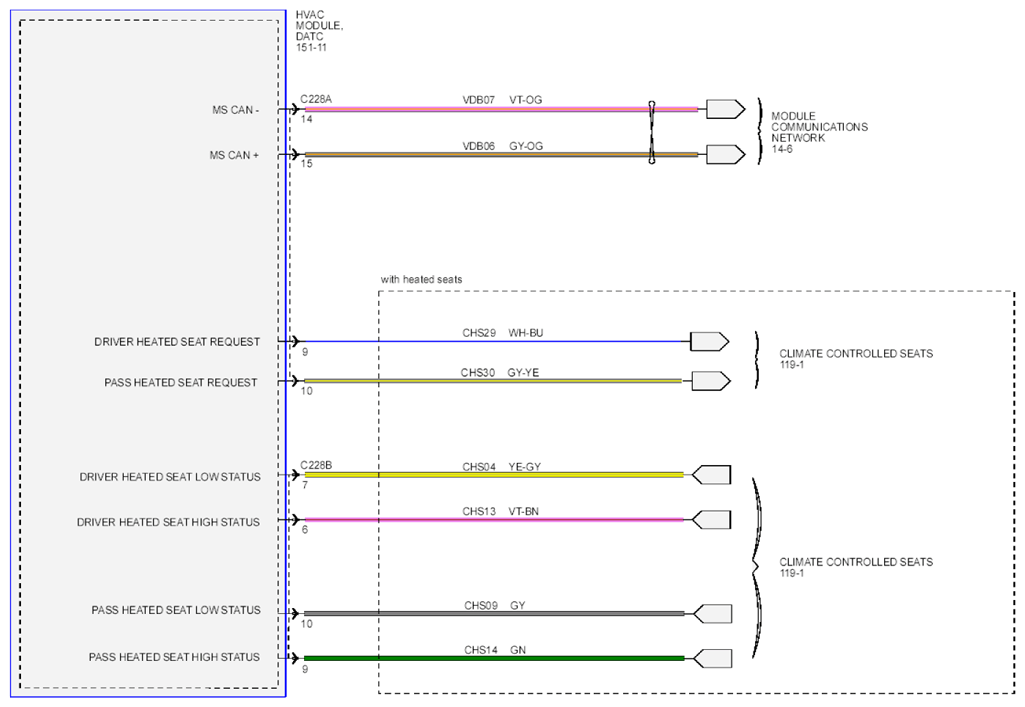This screenshot has height=707, width=1025.
Task: Select pin 9 on pass heated seat high status
Action: [x=305, y=669]
